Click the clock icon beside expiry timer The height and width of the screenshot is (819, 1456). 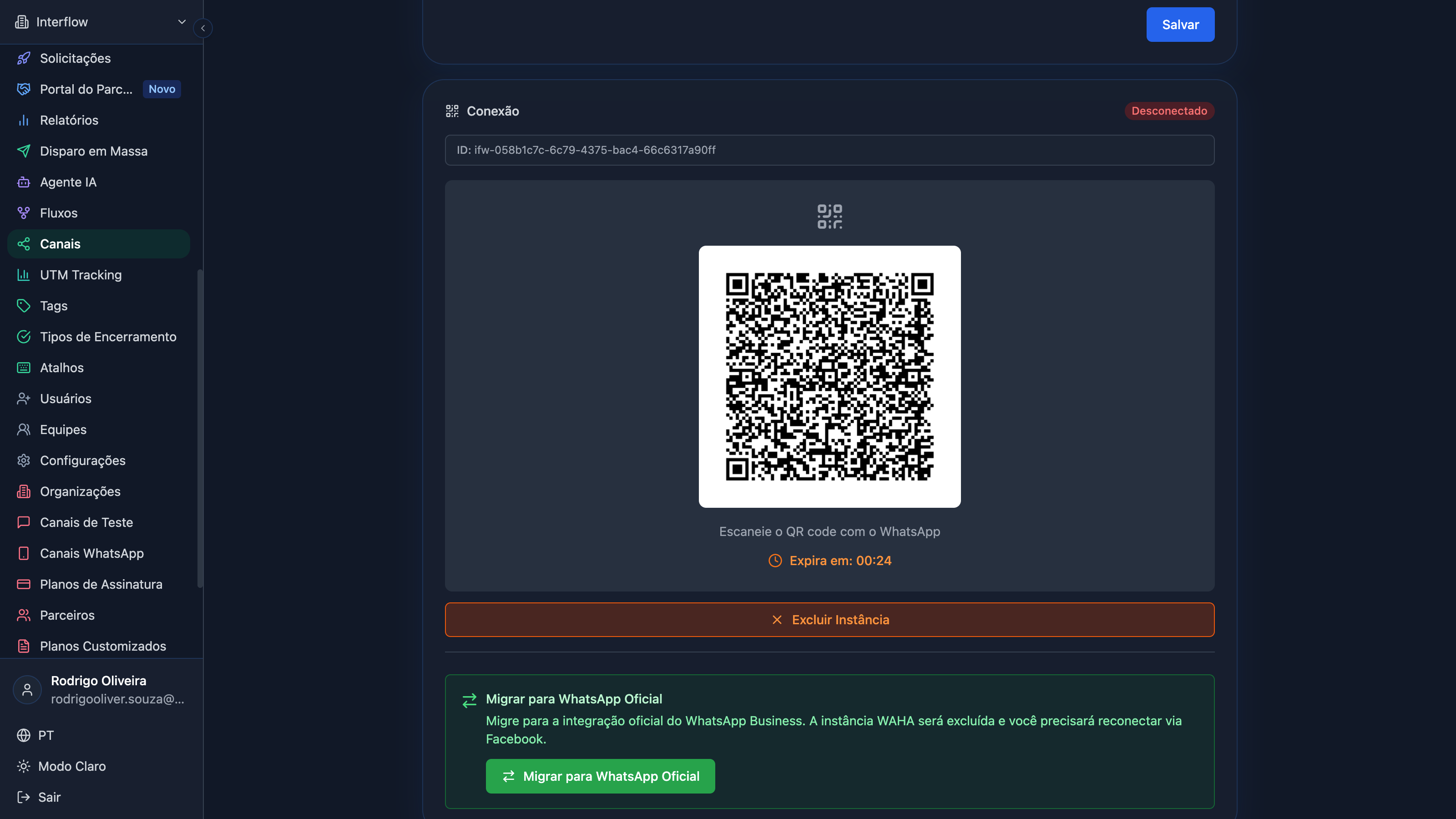point(775,561)
